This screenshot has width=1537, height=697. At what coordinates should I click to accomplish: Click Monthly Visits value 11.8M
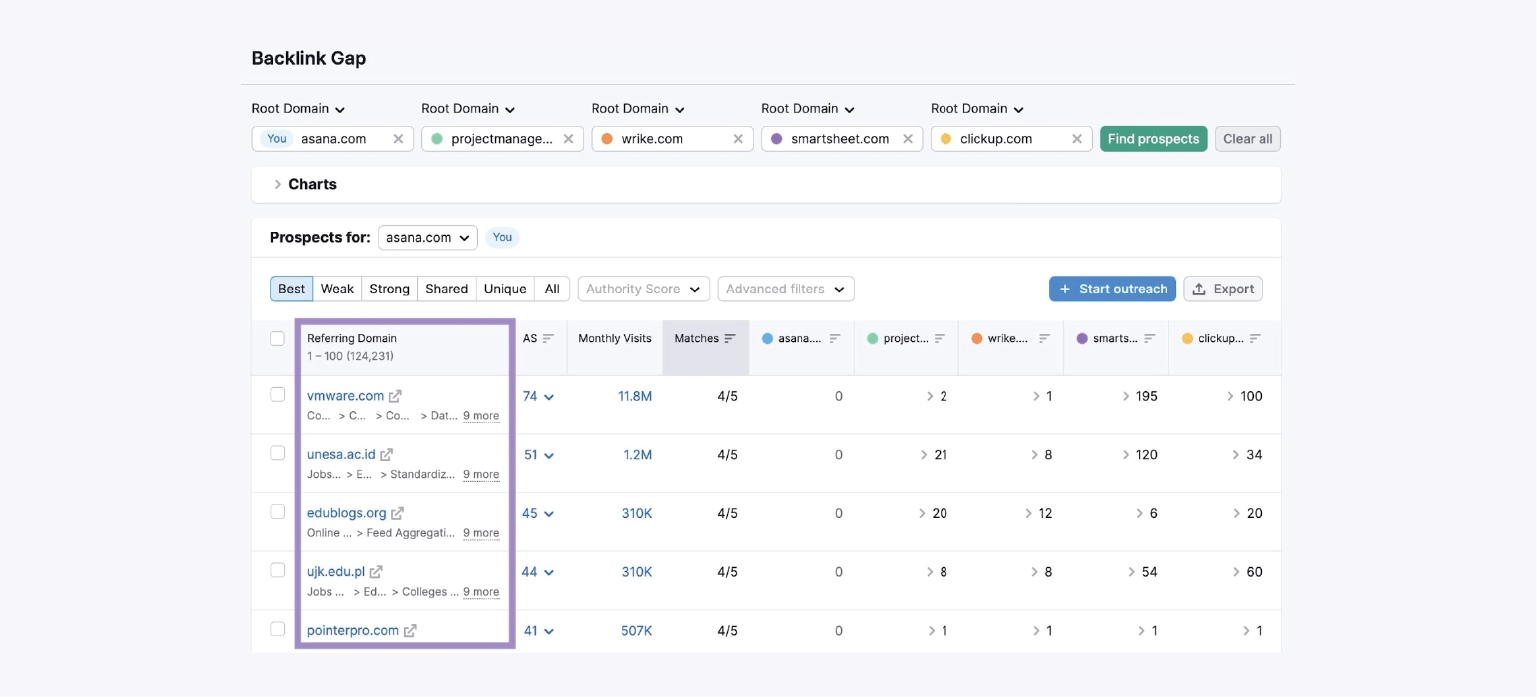pos(635,397)
